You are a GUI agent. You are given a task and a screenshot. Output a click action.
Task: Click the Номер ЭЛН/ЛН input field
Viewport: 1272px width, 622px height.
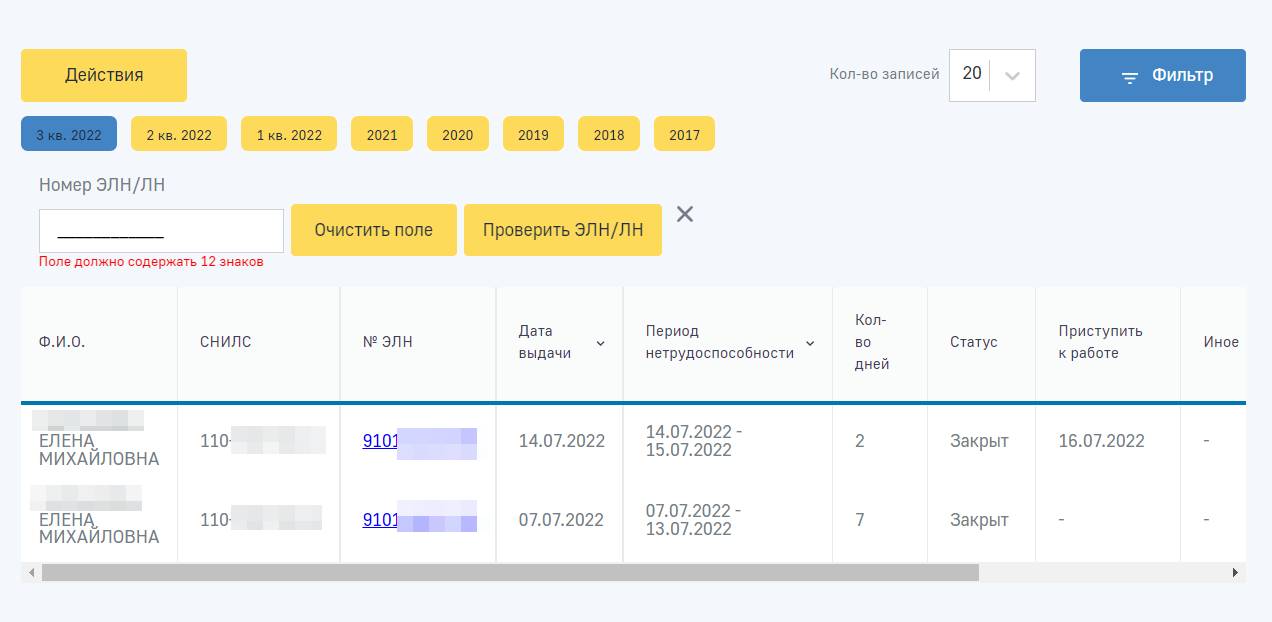(x=161, y=231)
